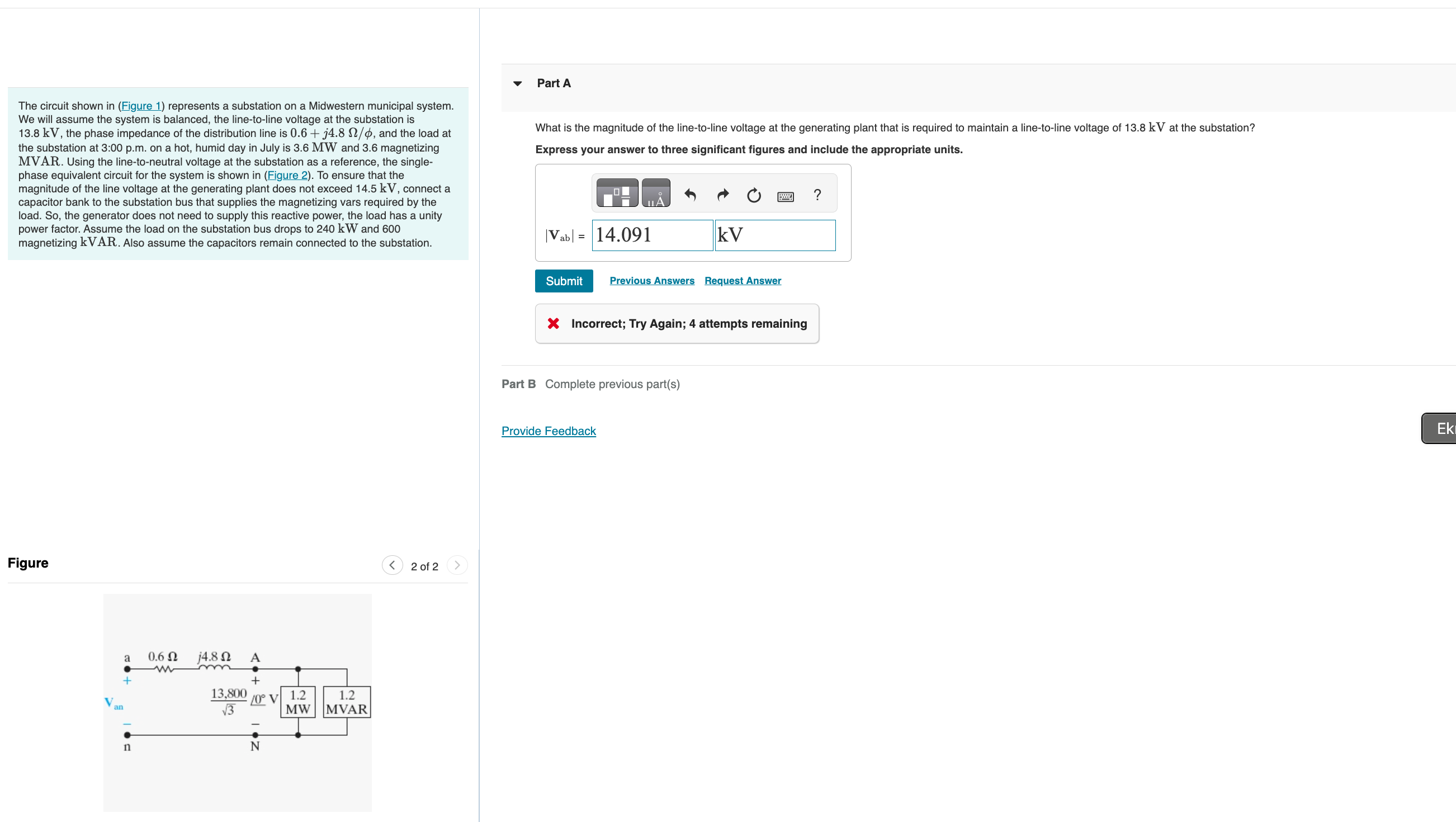Image resolution: width=1456 pixels, height=822 pixels.
Task: Click the reset circular arrow icon
Action: coord(753,196)
